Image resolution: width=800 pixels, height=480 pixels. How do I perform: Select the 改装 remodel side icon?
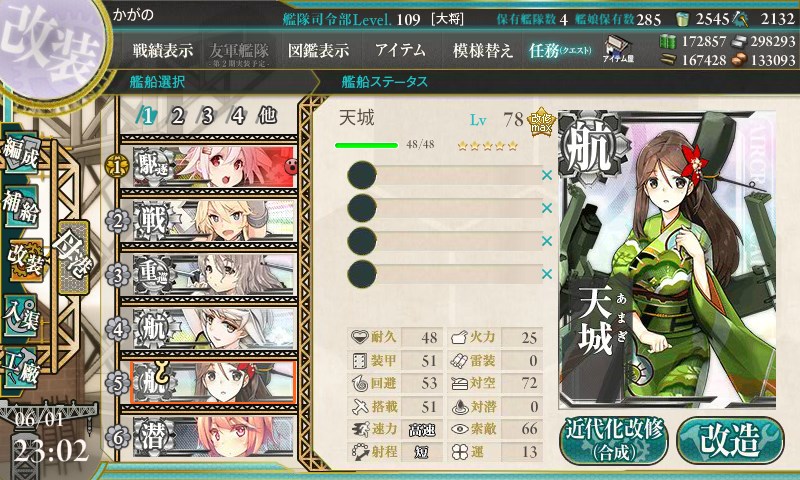point(24,261)
